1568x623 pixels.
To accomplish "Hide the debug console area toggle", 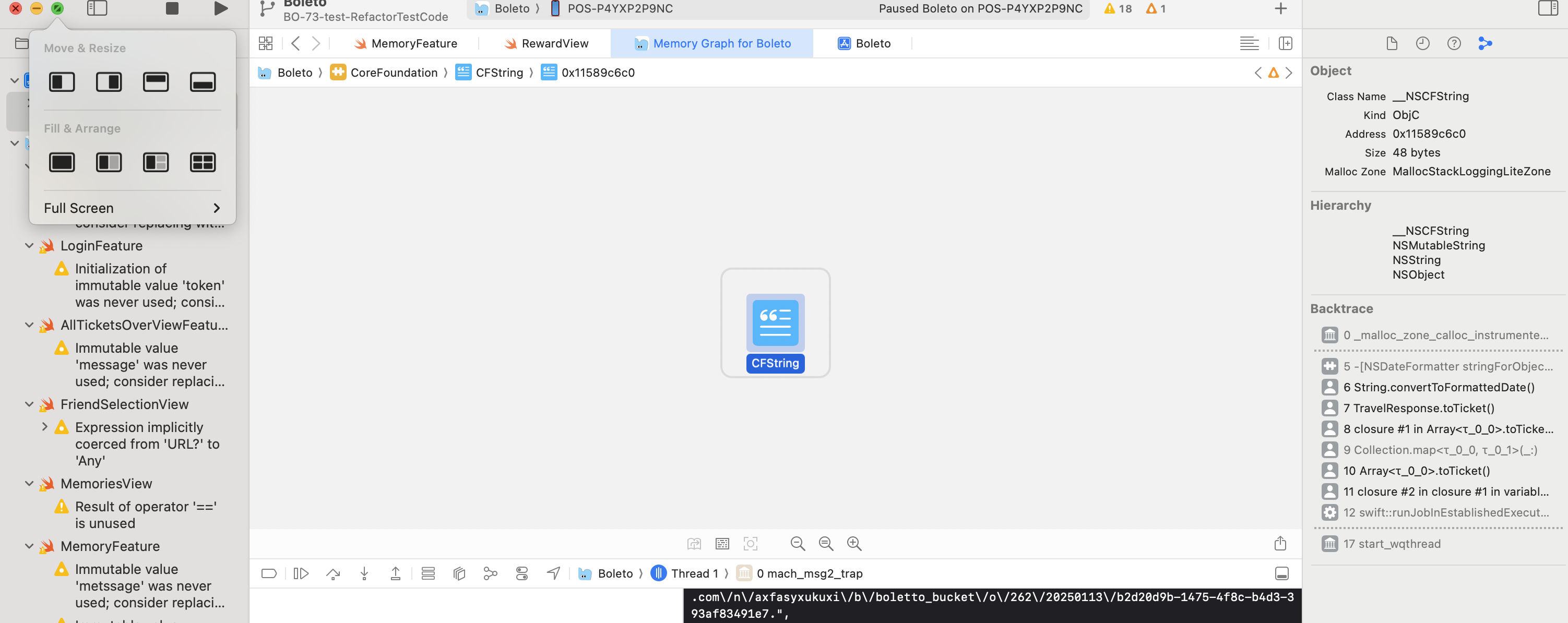I will (x=1281, y=573).
